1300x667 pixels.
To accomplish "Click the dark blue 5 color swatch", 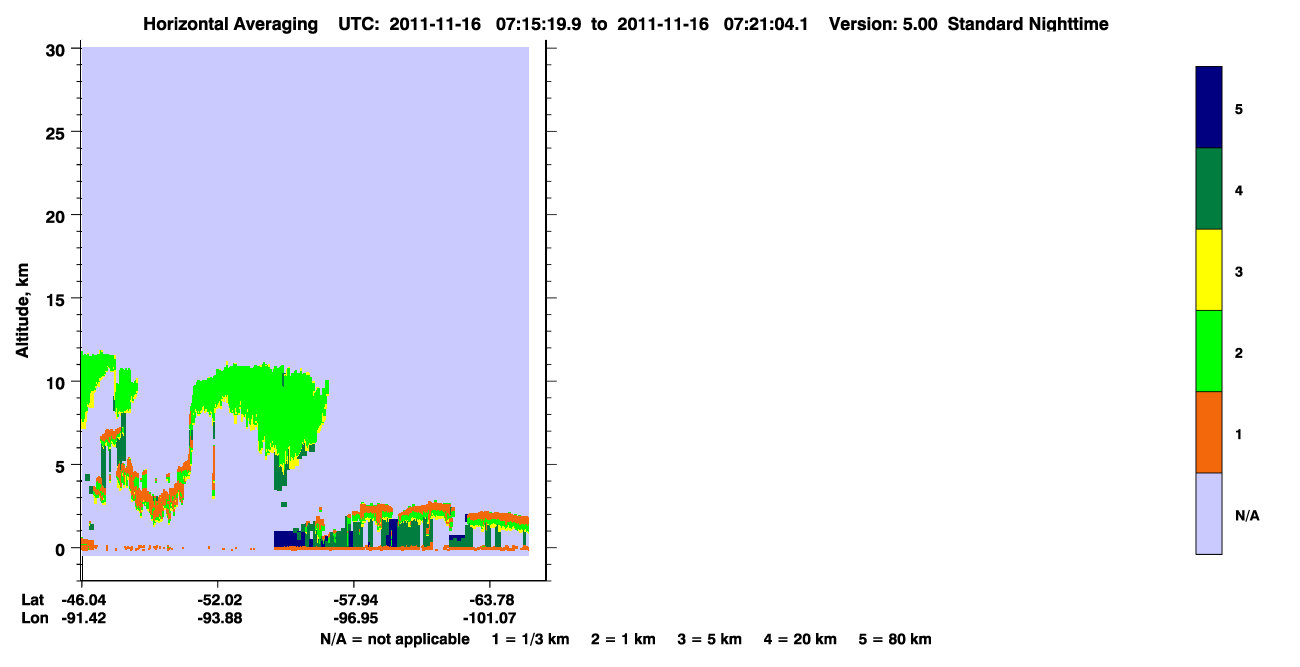I will [1209, 108].
